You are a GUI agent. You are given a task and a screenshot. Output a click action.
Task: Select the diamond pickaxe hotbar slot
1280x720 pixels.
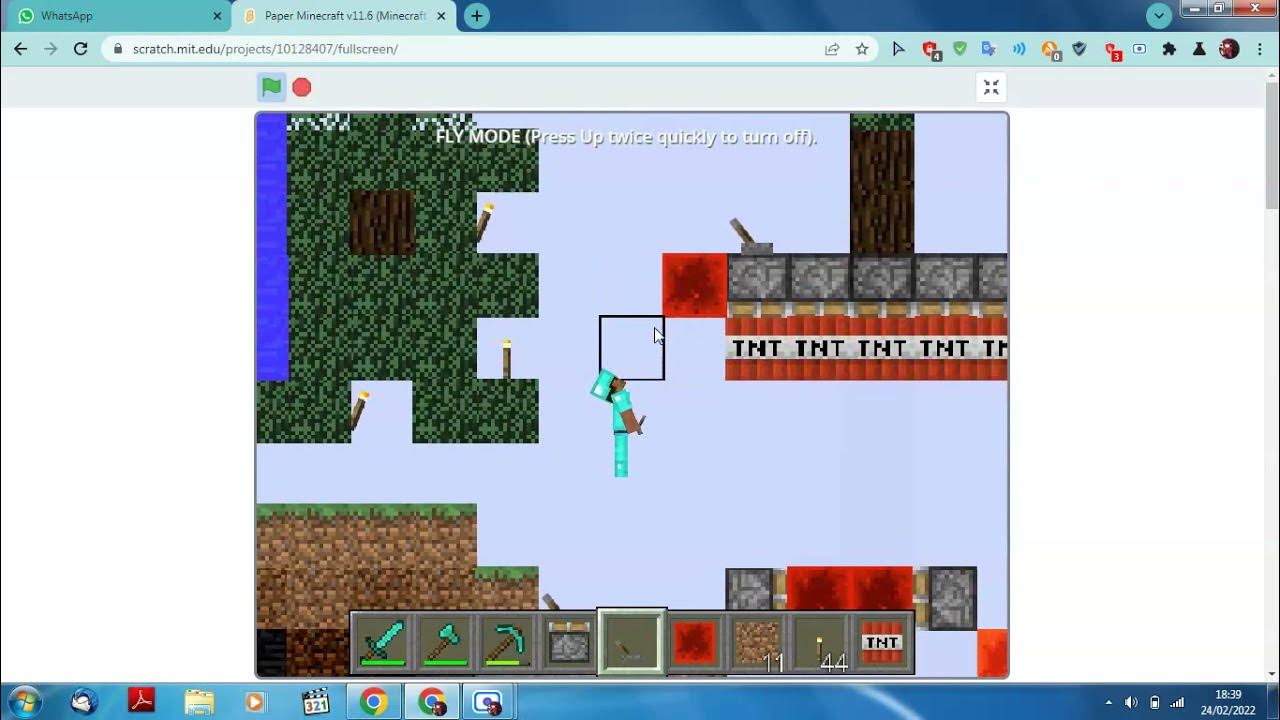[x=506, y=643]
